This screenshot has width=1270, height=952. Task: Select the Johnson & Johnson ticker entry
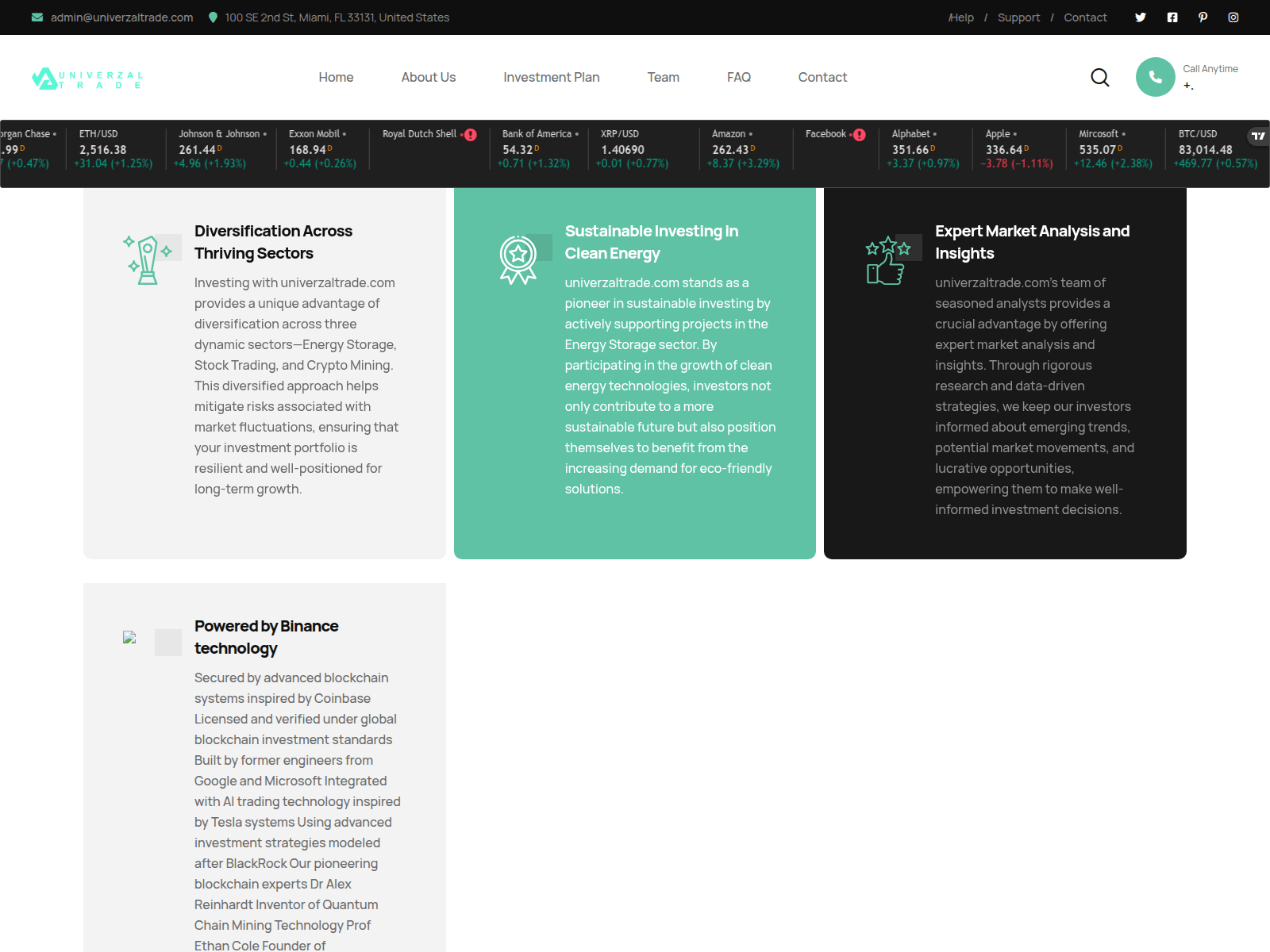click(221, 148)
